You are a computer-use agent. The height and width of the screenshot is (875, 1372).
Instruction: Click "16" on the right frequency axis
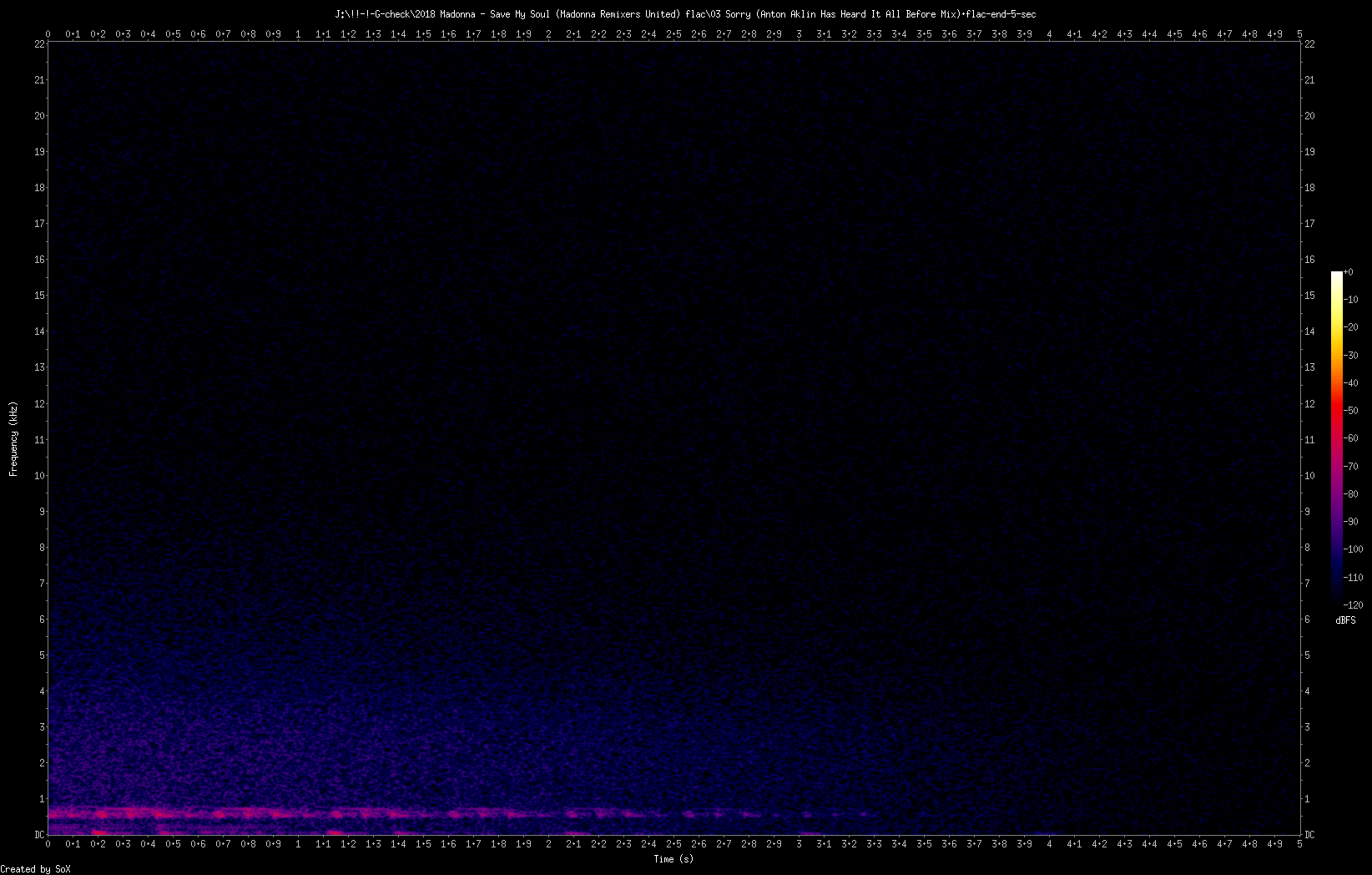(x=1309, y=260)
